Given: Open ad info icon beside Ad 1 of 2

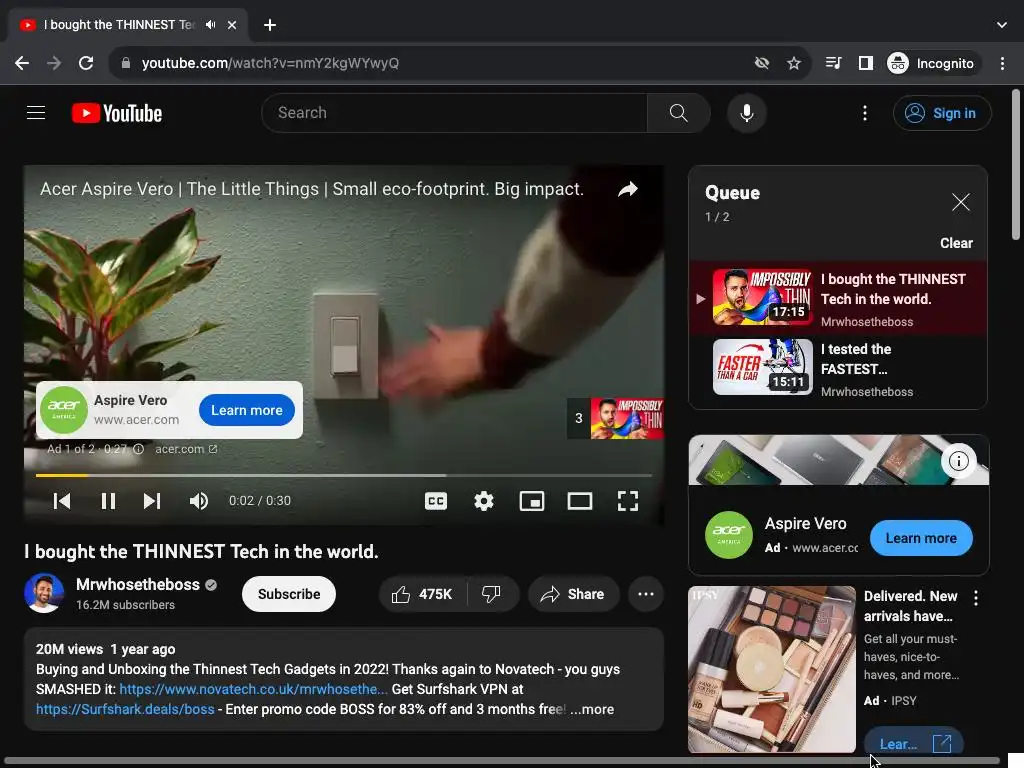Looking at the screenshot, I should pyautogui.click(x=138, y=449).
